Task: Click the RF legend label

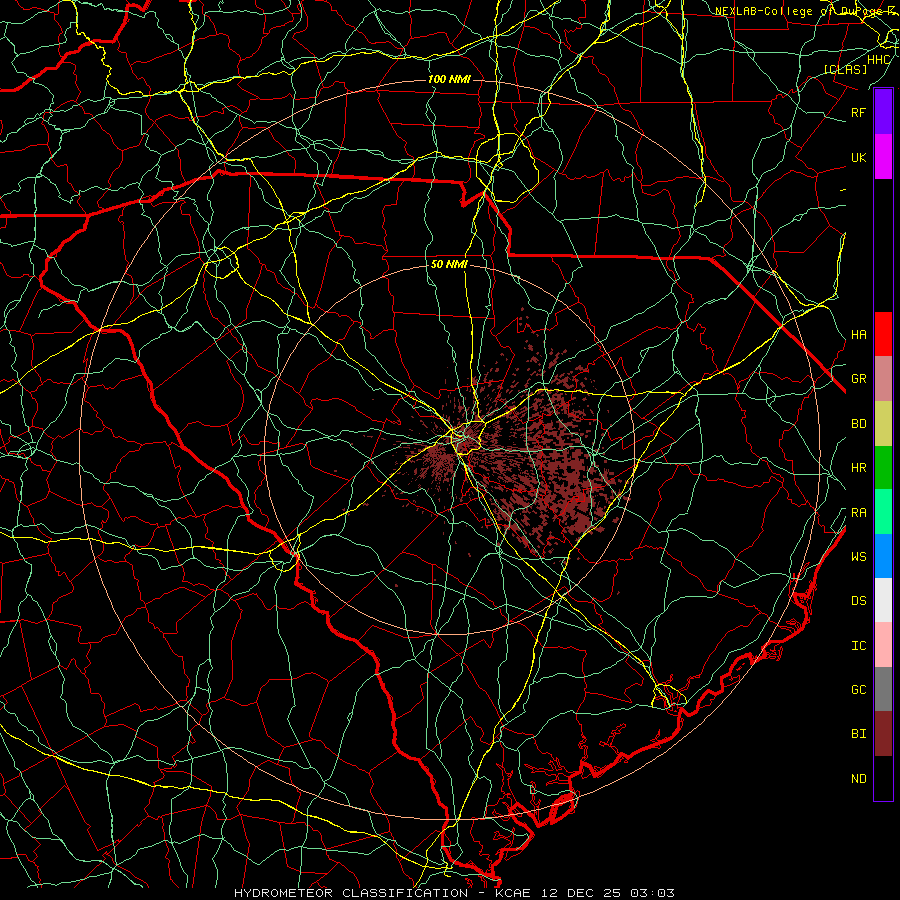Action: [858, 112]
